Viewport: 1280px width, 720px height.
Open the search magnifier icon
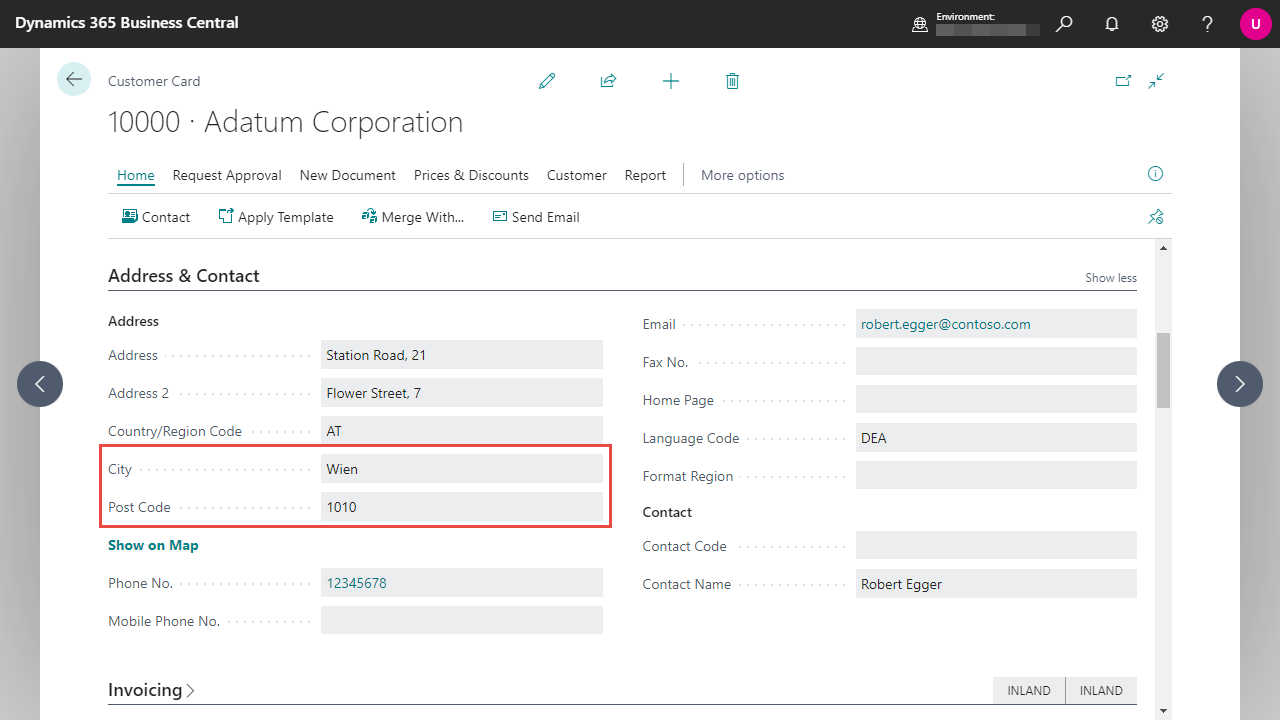tap(1064, 24)
